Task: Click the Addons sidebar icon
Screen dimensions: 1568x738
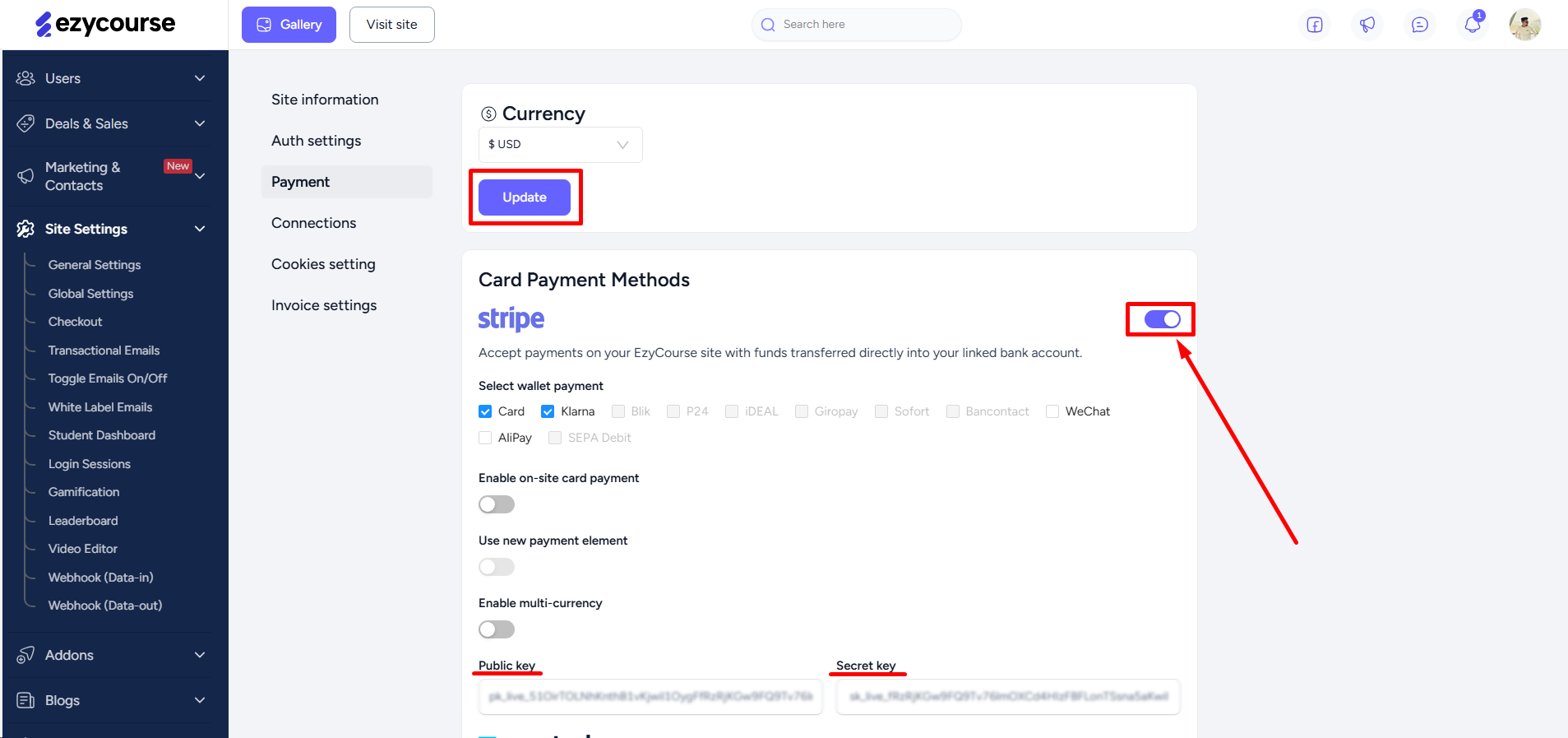Action: 25,655
